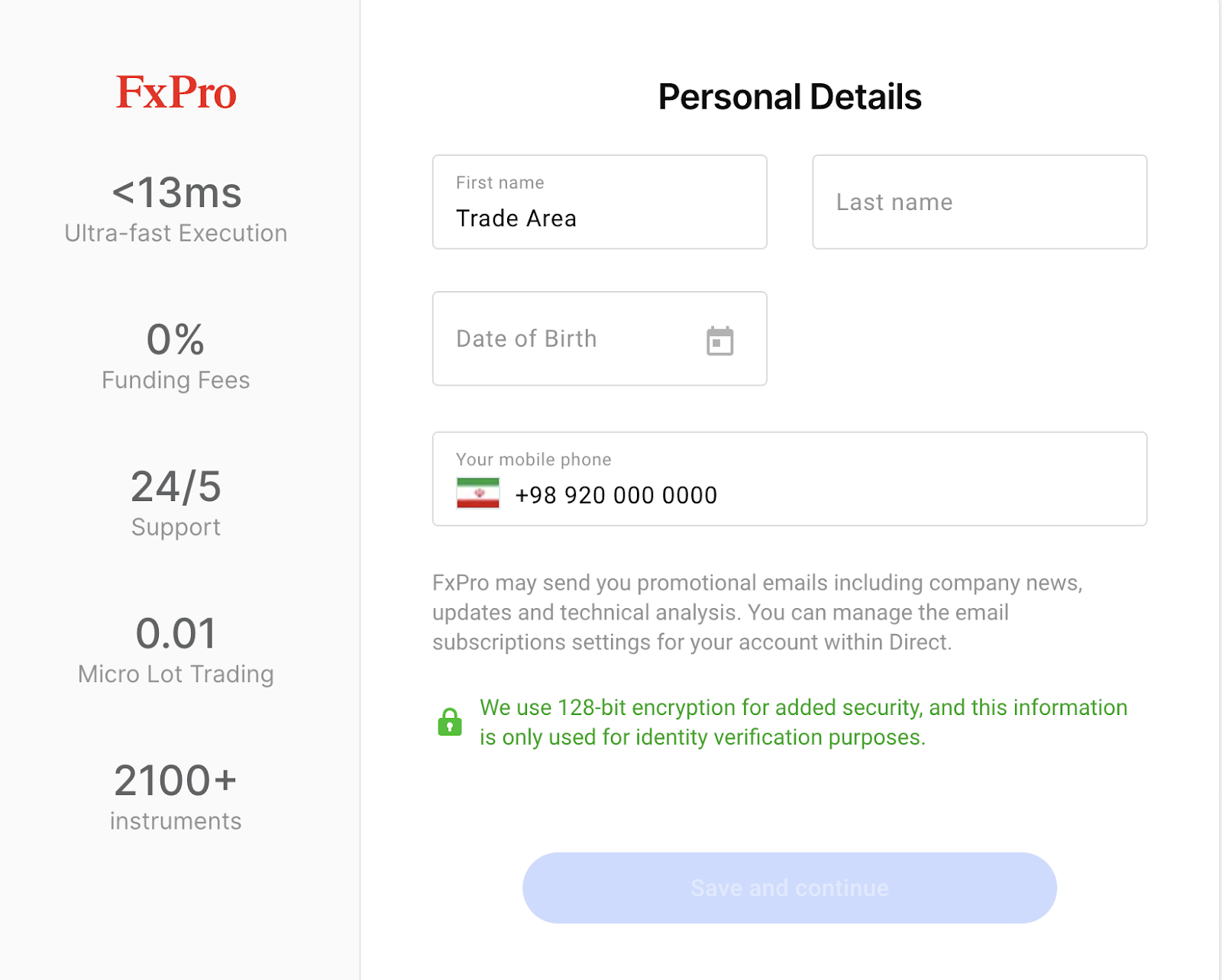The width and height of the screenshot is (1222, 980).
Task: Click the 'First name' floating label
Action: [500, 183]
